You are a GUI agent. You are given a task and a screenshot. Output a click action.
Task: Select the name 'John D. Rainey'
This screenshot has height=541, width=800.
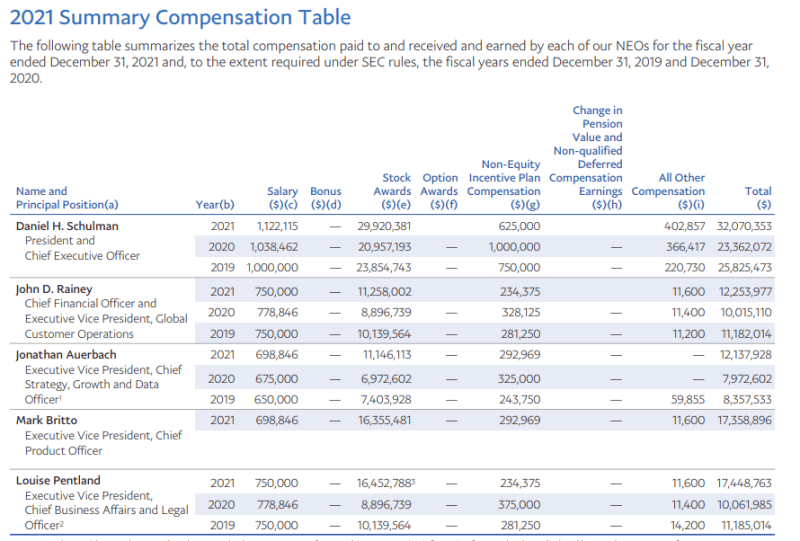tap(54, 289)
